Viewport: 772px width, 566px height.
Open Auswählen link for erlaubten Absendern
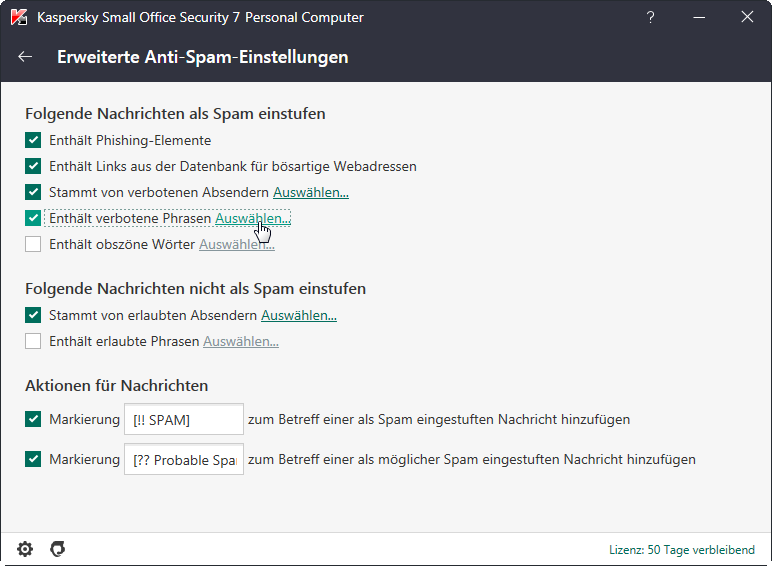299,316
